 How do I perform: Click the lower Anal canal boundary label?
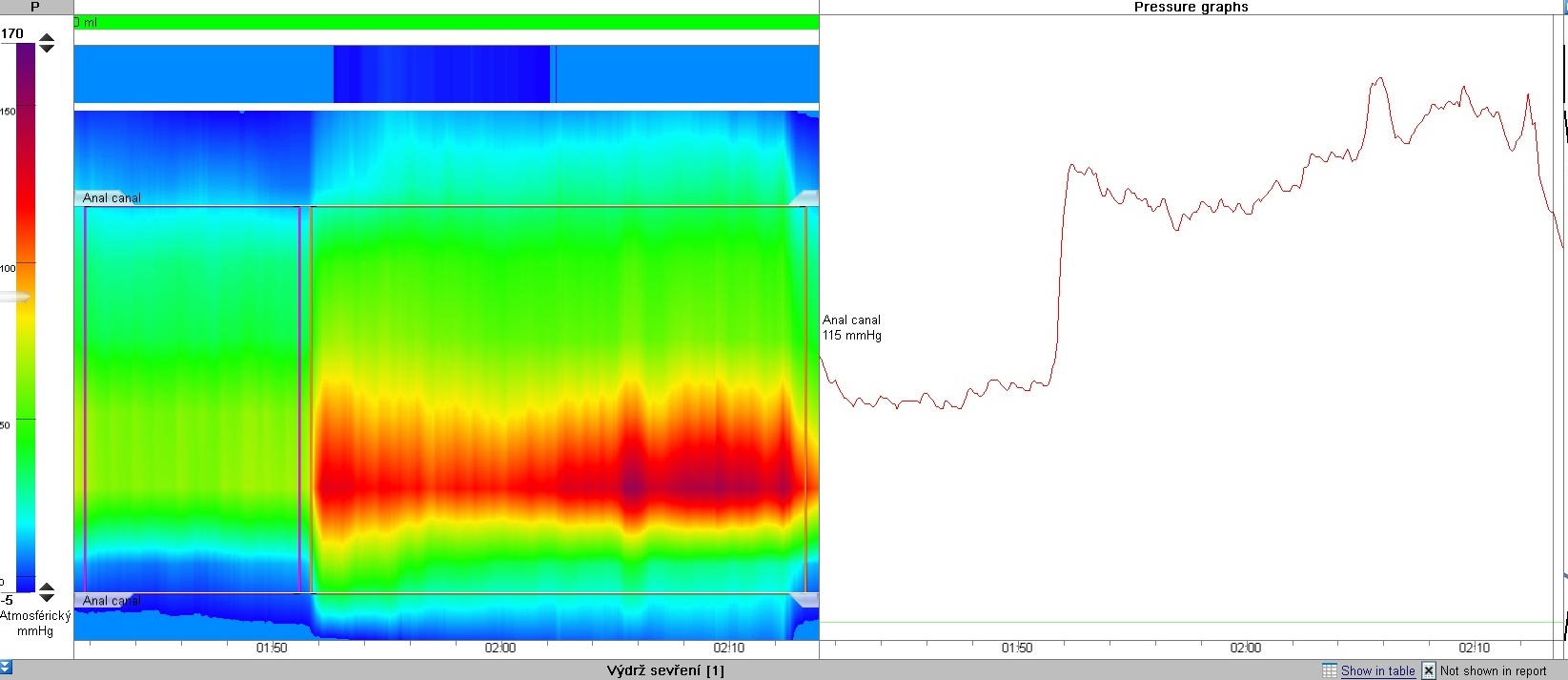[112, 601]
